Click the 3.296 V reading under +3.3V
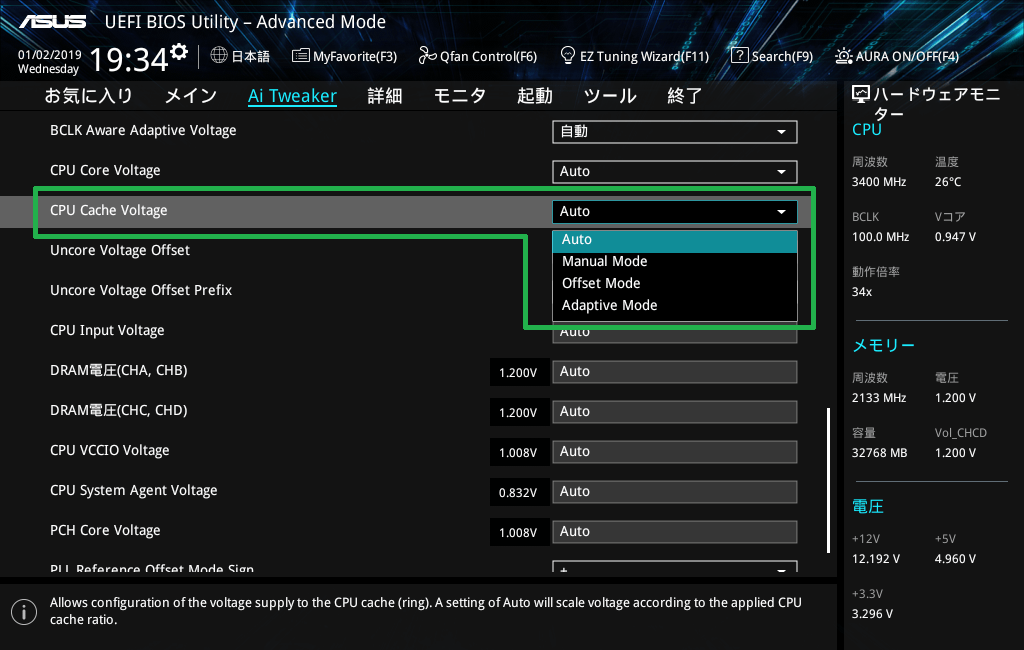This screenshot has width=1024, height=650. point(872,614)
